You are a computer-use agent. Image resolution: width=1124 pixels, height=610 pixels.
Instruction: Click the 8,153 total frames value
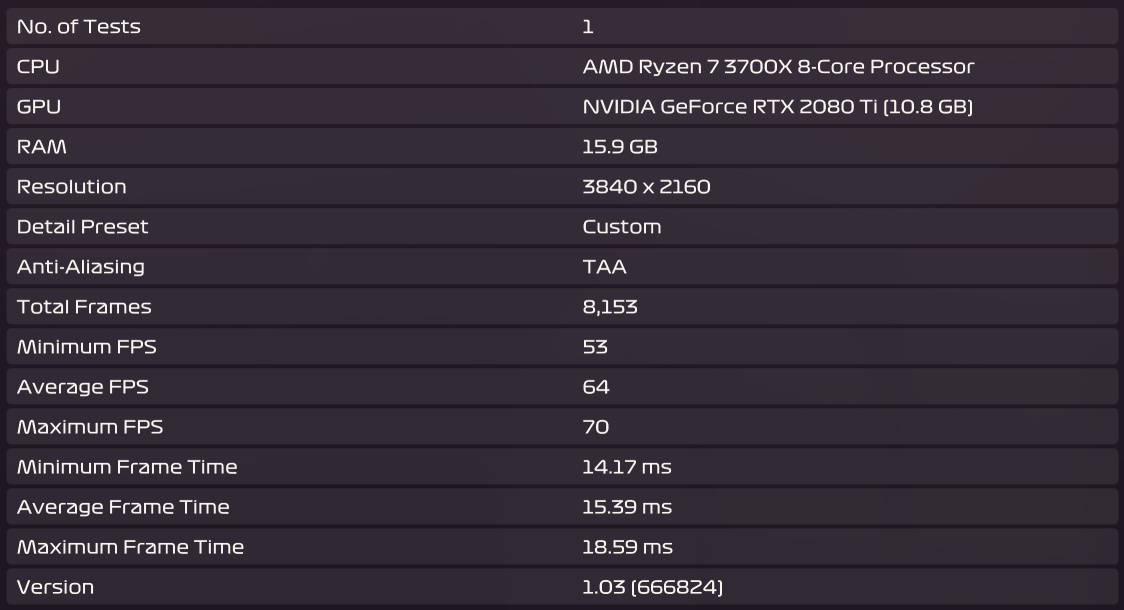point(610,307)
